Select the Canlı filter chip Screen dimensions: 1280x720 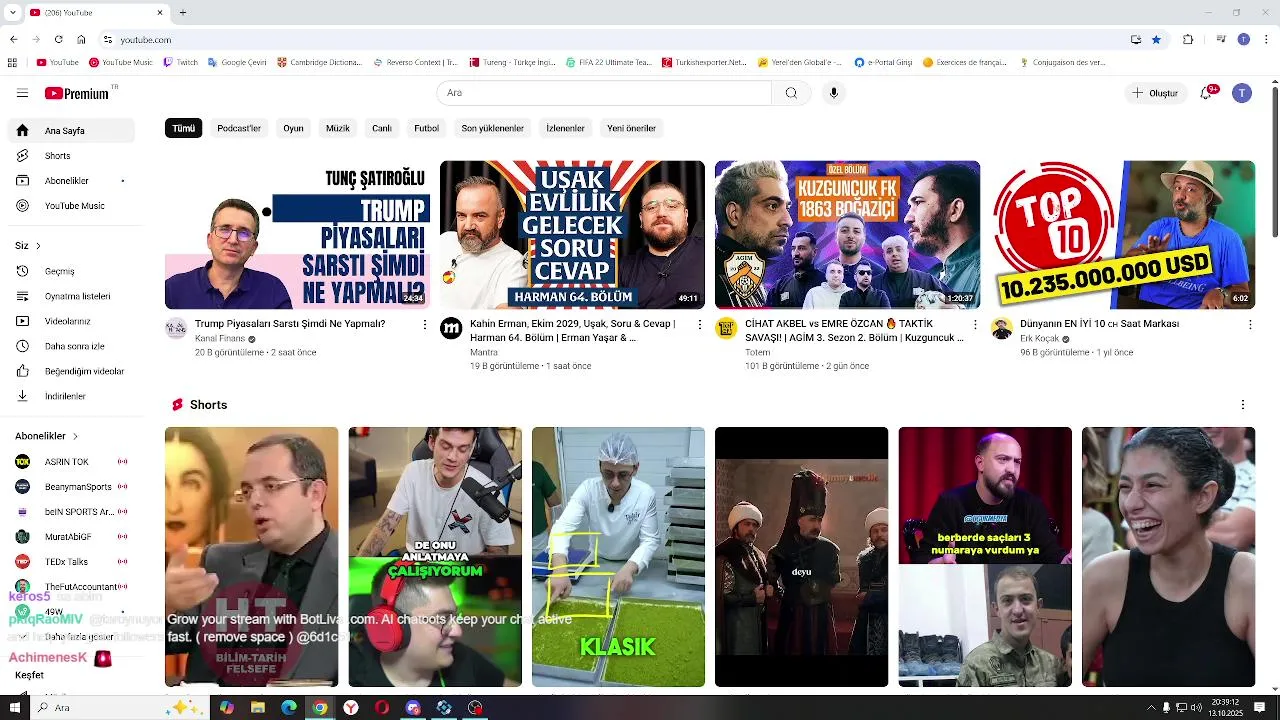coord(382,128)
